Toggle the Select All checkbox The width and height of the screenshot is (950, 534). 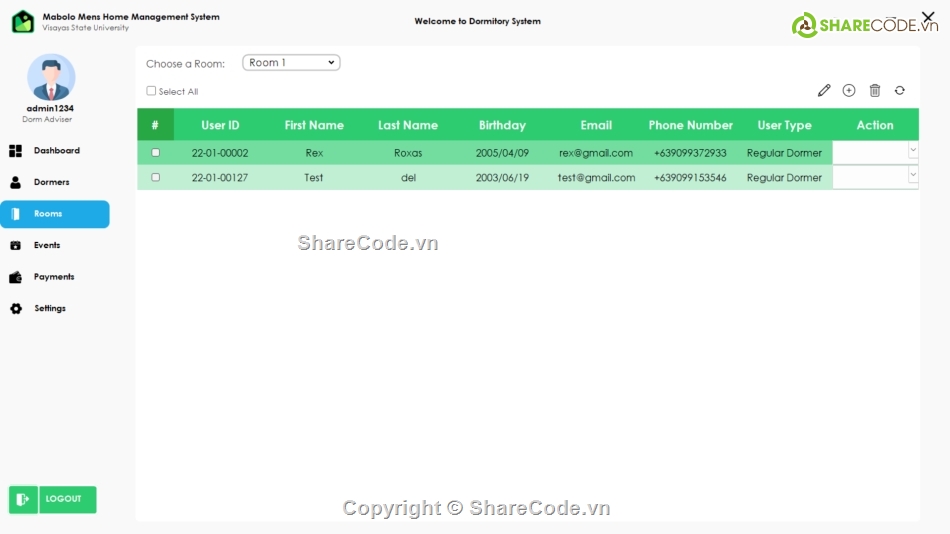pyautogui.click(x=151, y=91)
